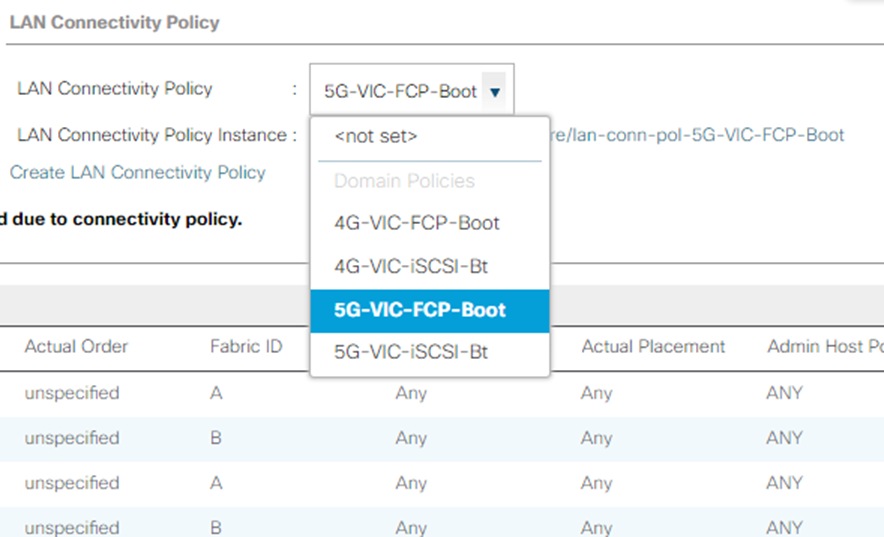Click the LAN Connectivity Policy section title
This screenshot has width=884, height=537.
(114, 22)
